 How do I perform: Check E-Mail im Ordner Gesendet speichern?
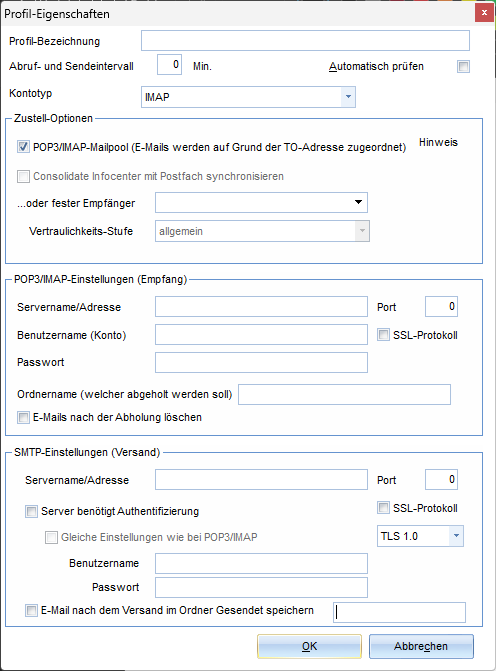pos(31,610)
